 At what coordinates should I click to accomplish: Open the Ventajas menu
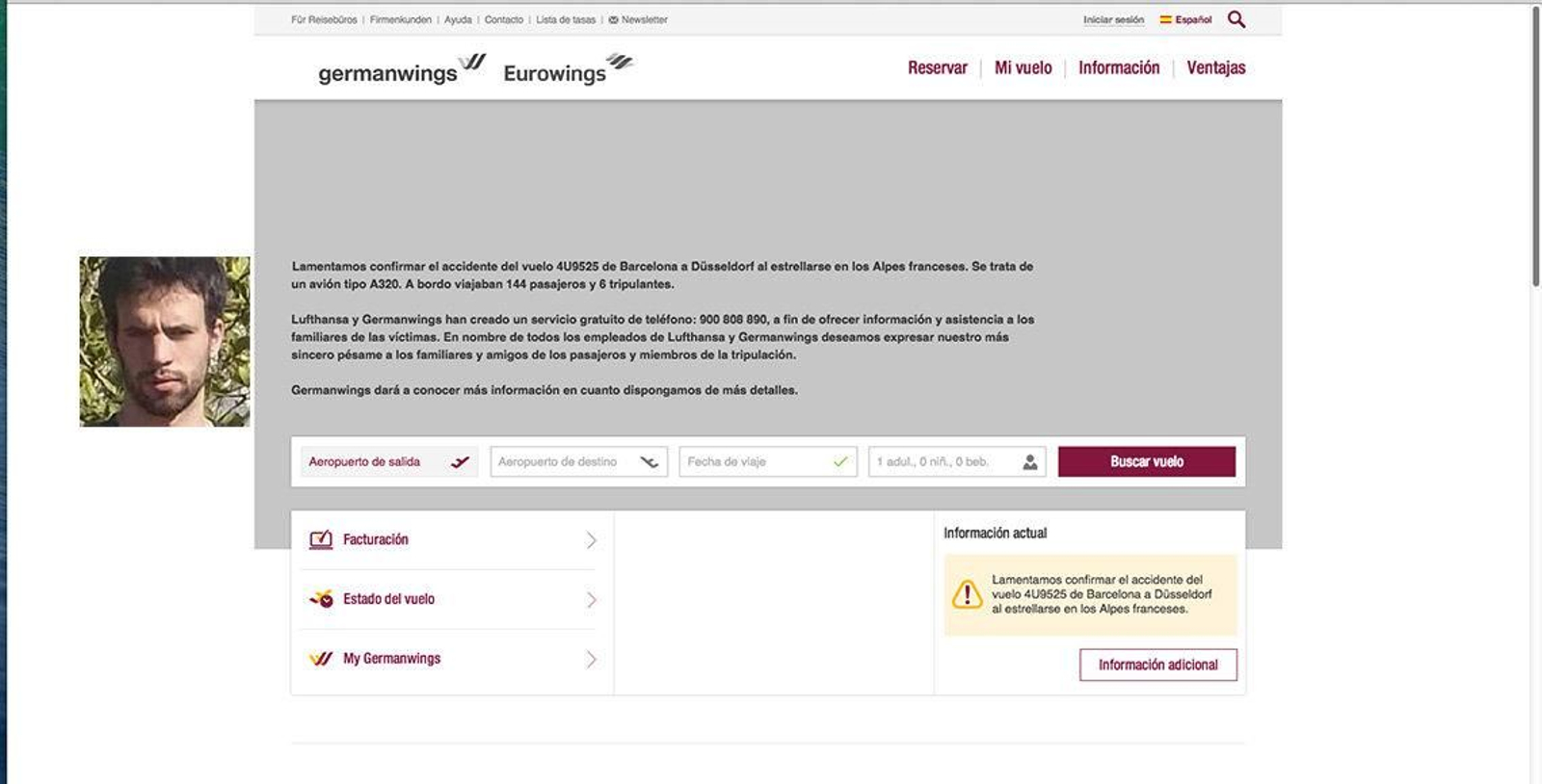click(1215, 67)
